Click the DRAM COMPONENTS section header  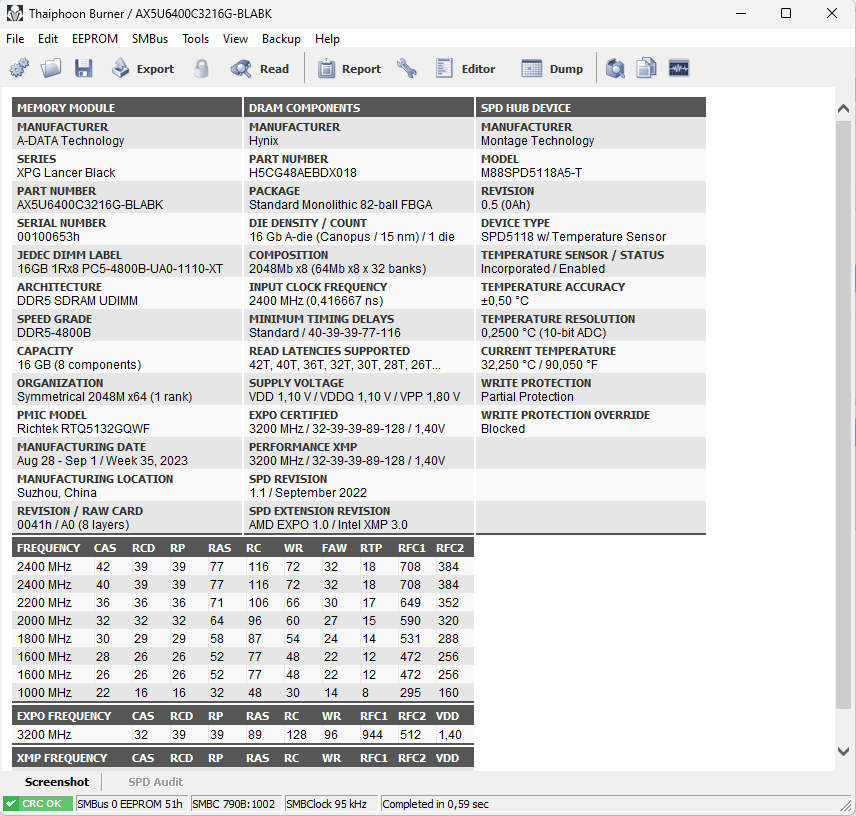(359, 108)
